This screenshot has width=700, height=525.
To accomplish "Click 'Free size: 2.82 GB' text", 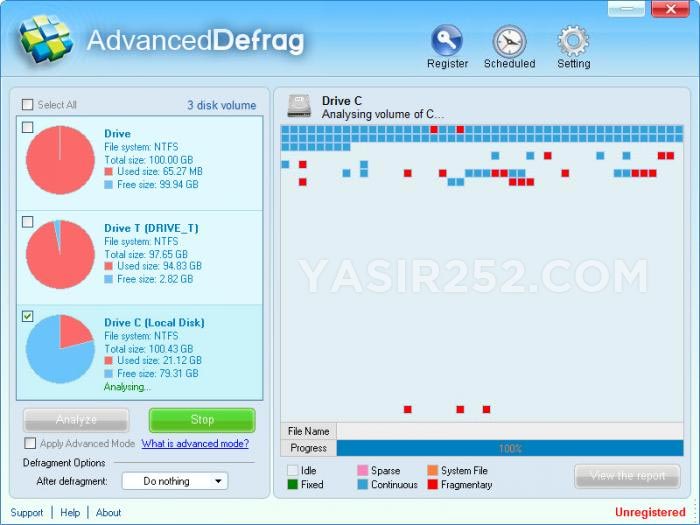I will pyautogui.click(x=155, y=279).
